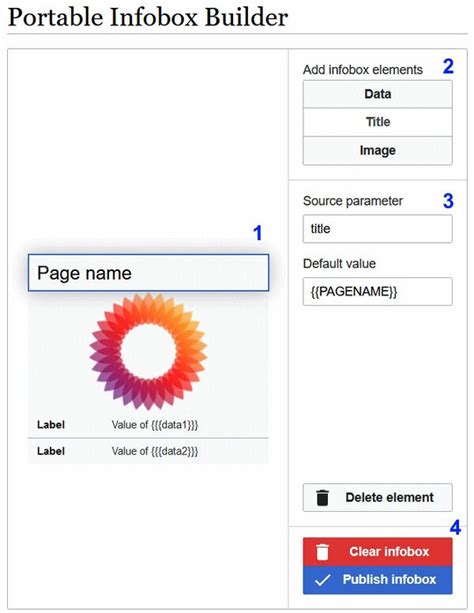Add an Image element
This screenshot has width=474, height=613.
pos(377,151)
